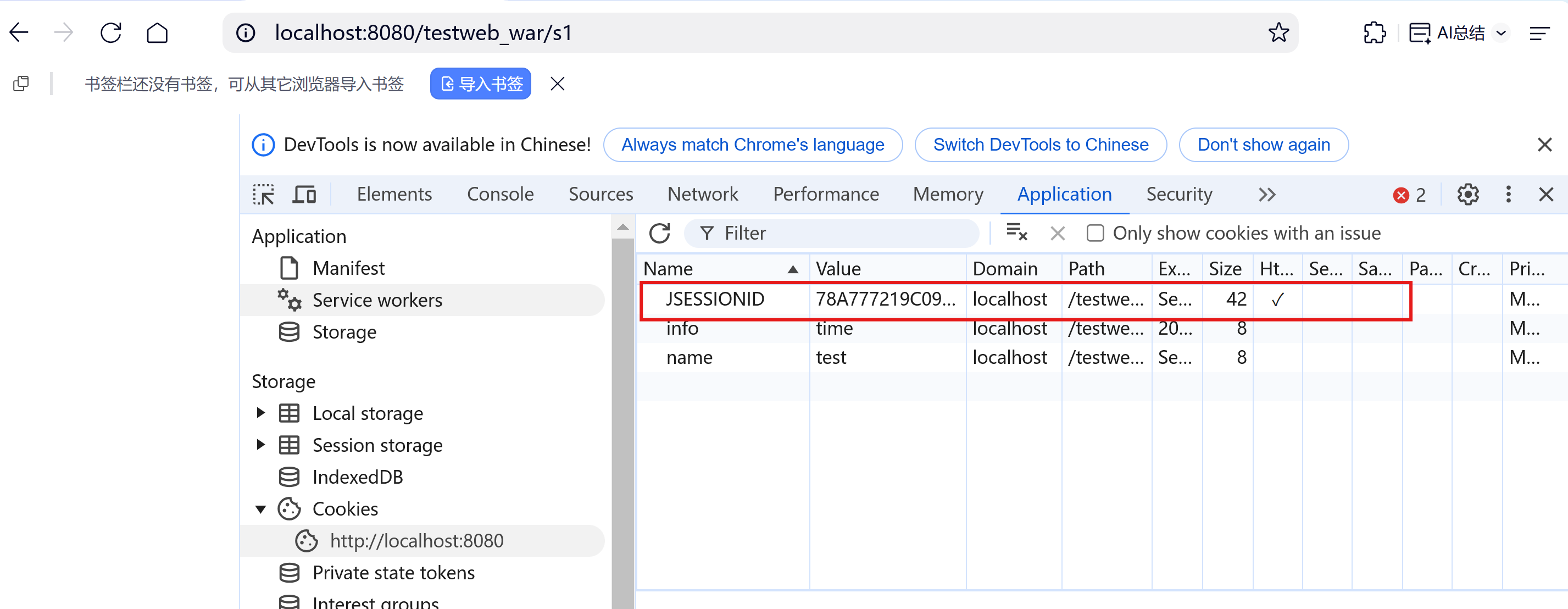This screenshot has height=609, width=1568.
Task: Refresh the cookies table
Action: (x=659, y=233)
